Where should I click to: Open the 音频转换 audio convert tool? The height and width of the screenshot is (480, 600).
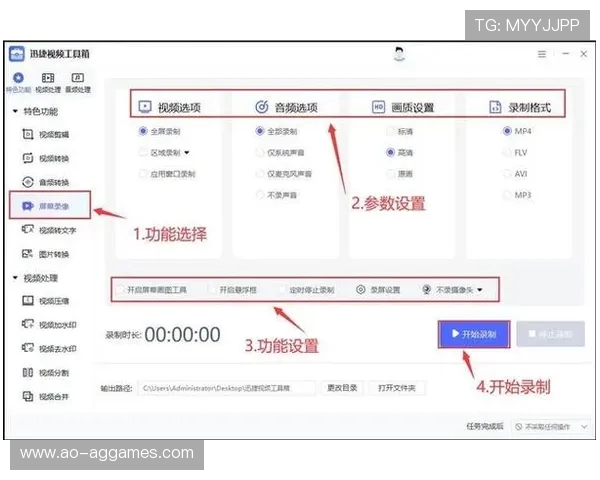tap(53, 182)
